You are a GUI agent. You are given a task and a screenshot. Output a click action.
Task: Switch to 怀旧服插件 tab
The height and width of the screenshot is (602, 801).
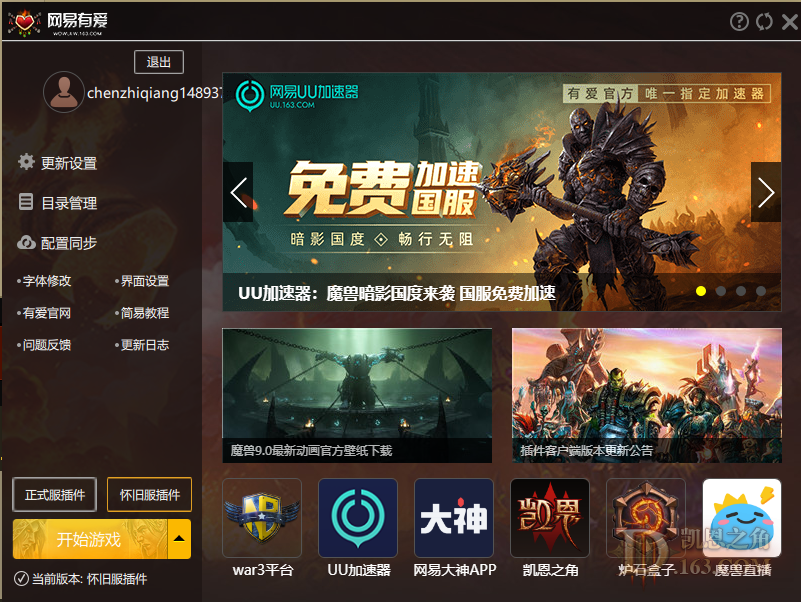point(149,495)
